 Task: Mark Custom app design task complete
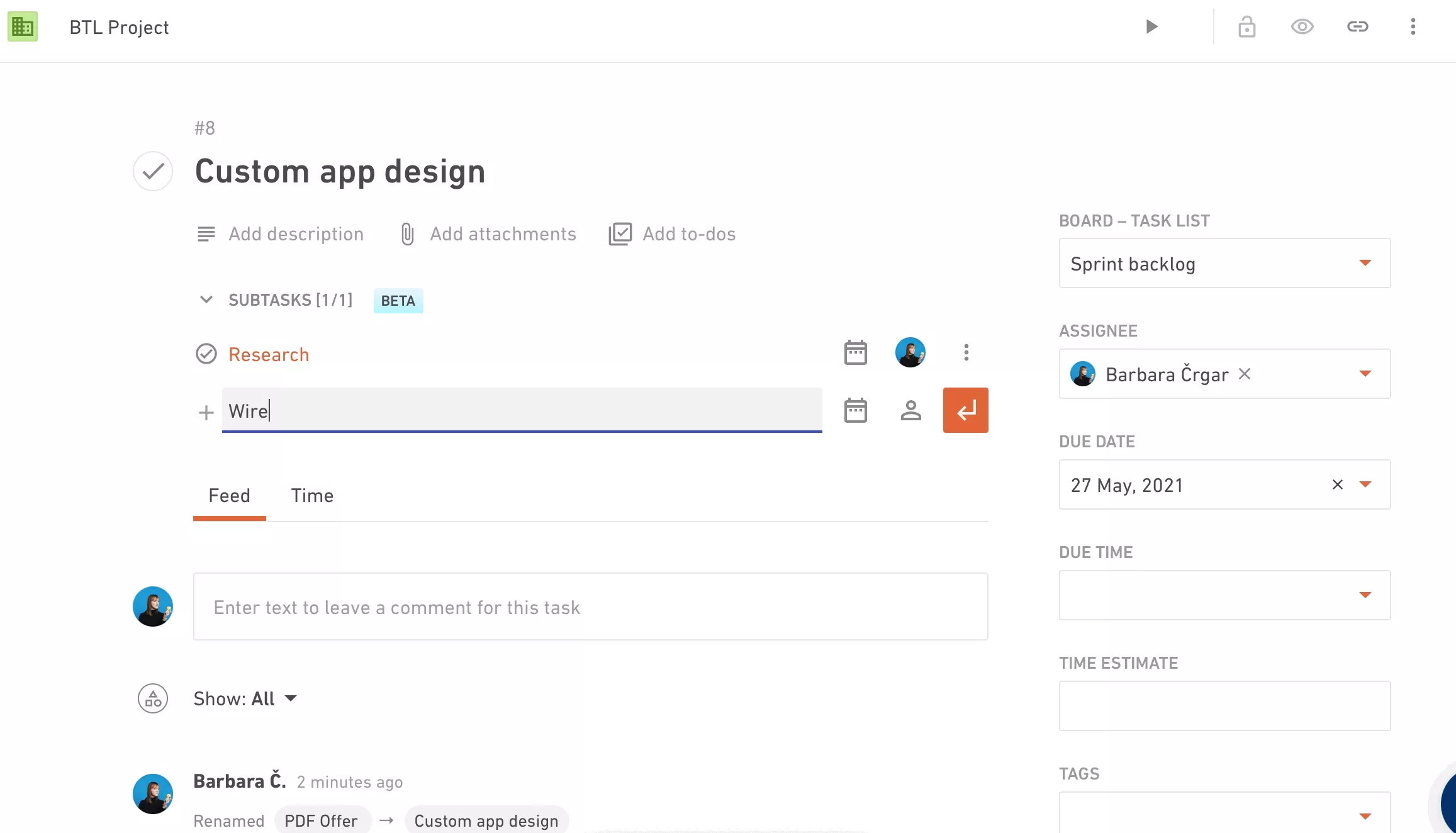[x=153, y=171]
